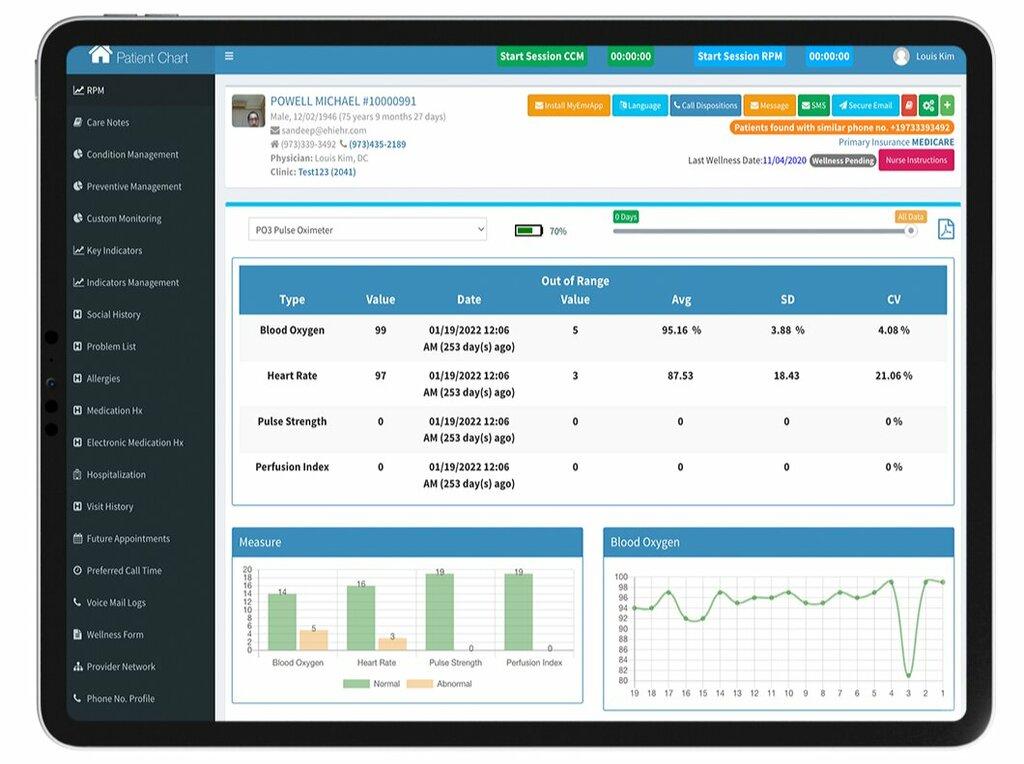Viewport: 1024px width, 764px height.
Task: Export the patient chart as PDF
Action: (945, 229)
